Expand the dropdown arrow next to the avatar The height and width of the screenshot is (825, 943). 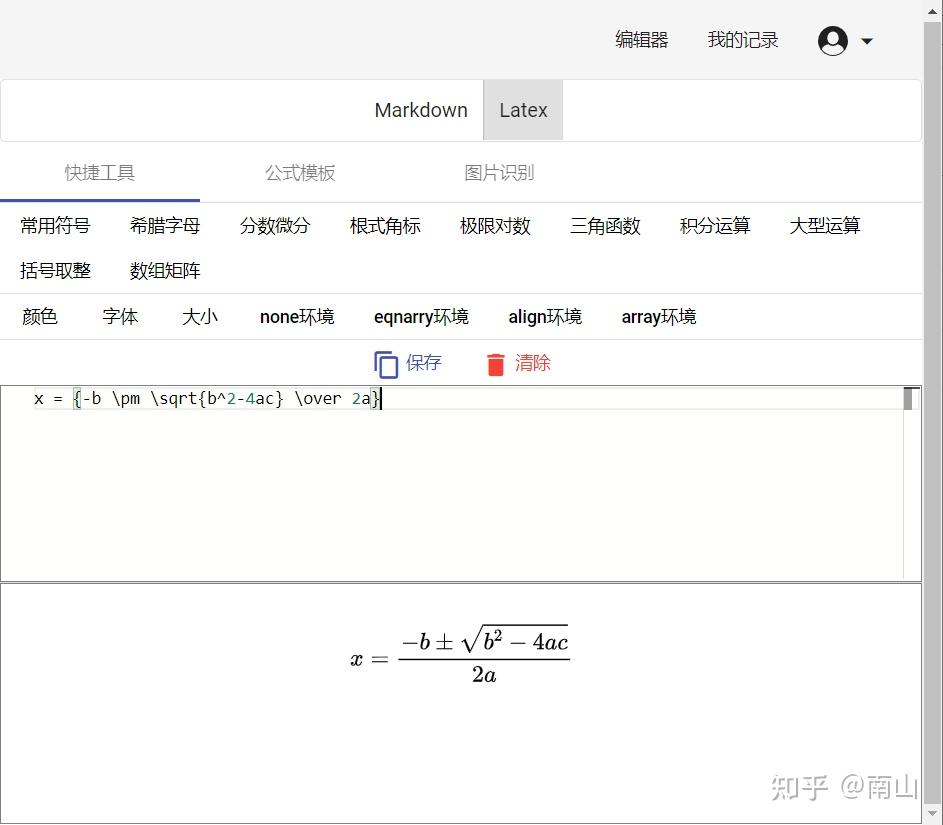click(x=866, y=42)
